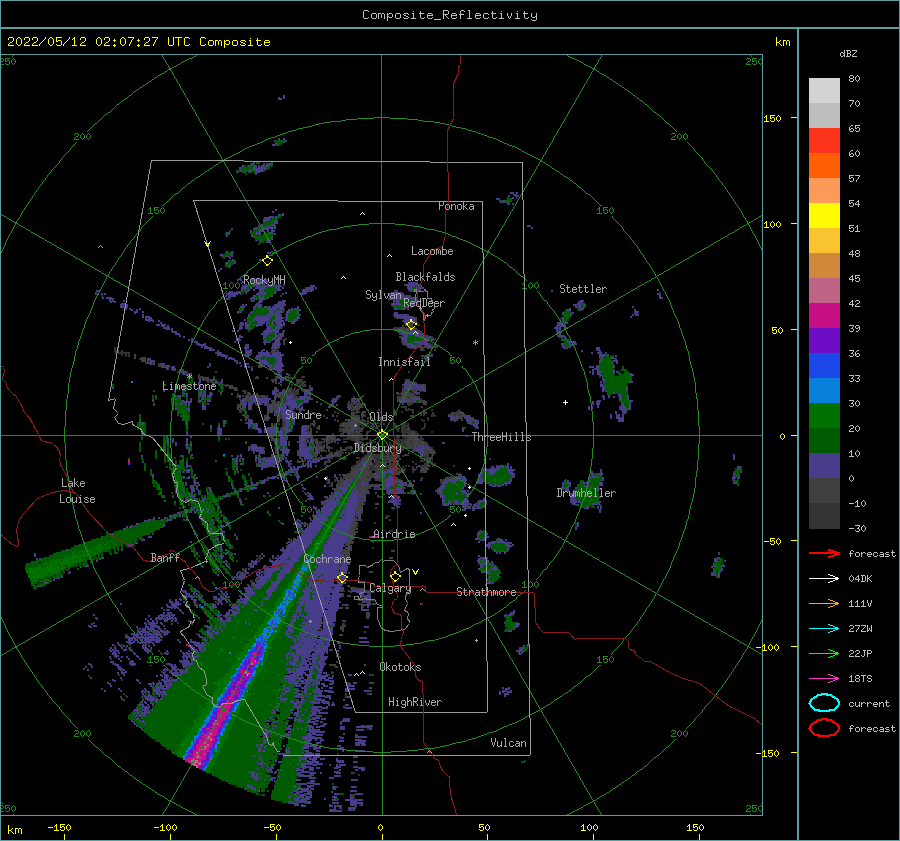Click the orange 111V arrow icon
This screenshot has height=841, width=900.
(x=824, y=603)
